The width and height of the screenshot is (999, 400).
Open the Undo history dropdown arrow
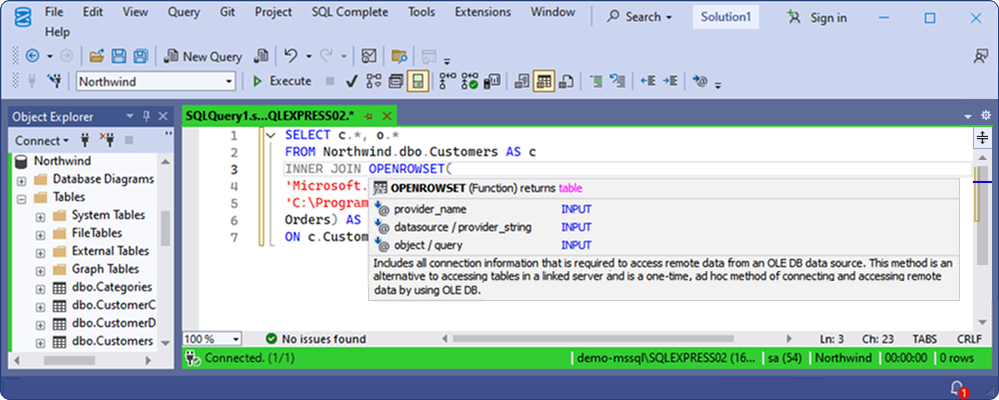[309, 56]
